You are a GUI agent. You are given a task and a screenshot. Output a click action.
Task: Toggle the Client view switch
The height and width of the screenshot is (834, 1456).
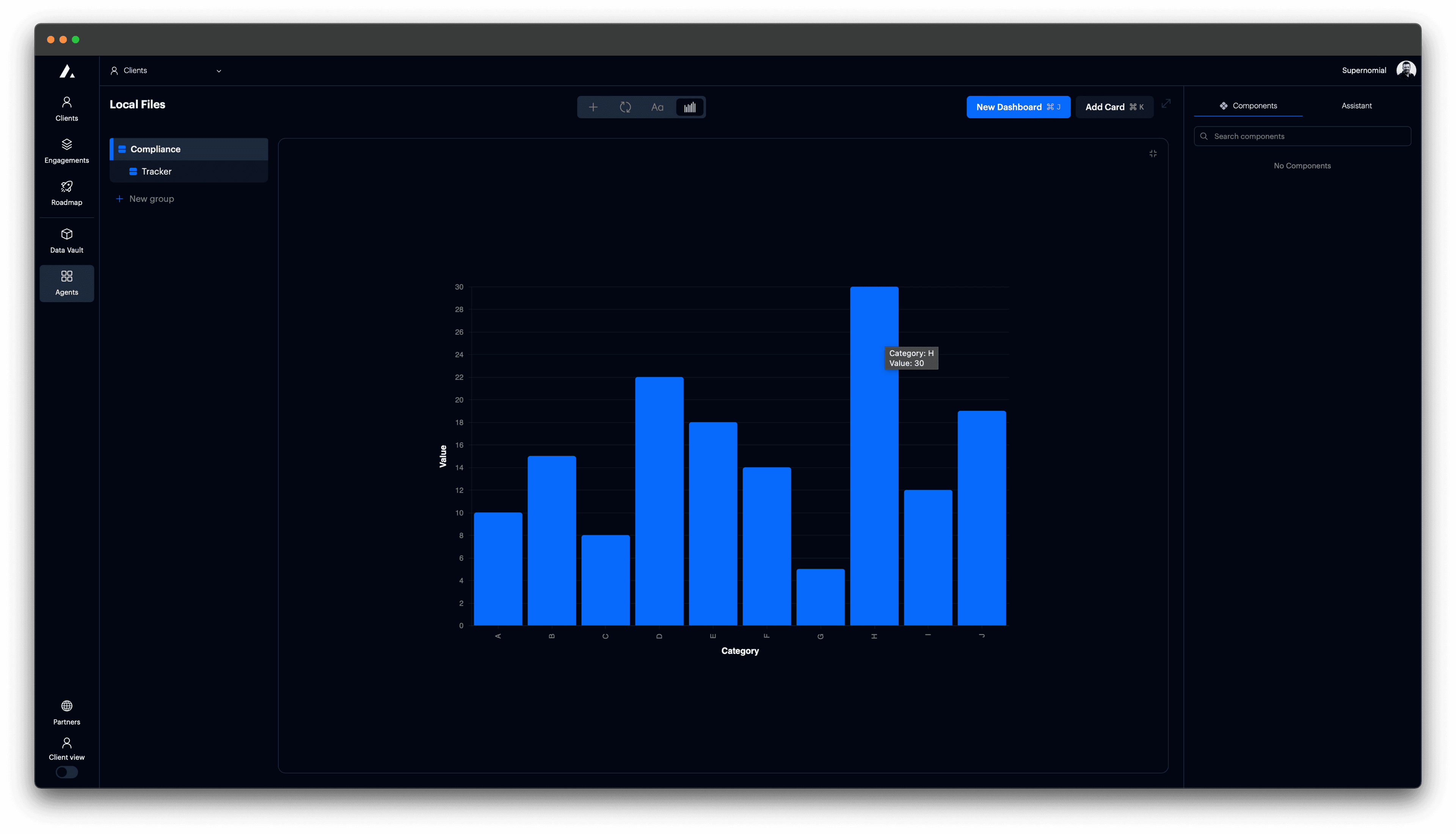[x=66, y=772]
